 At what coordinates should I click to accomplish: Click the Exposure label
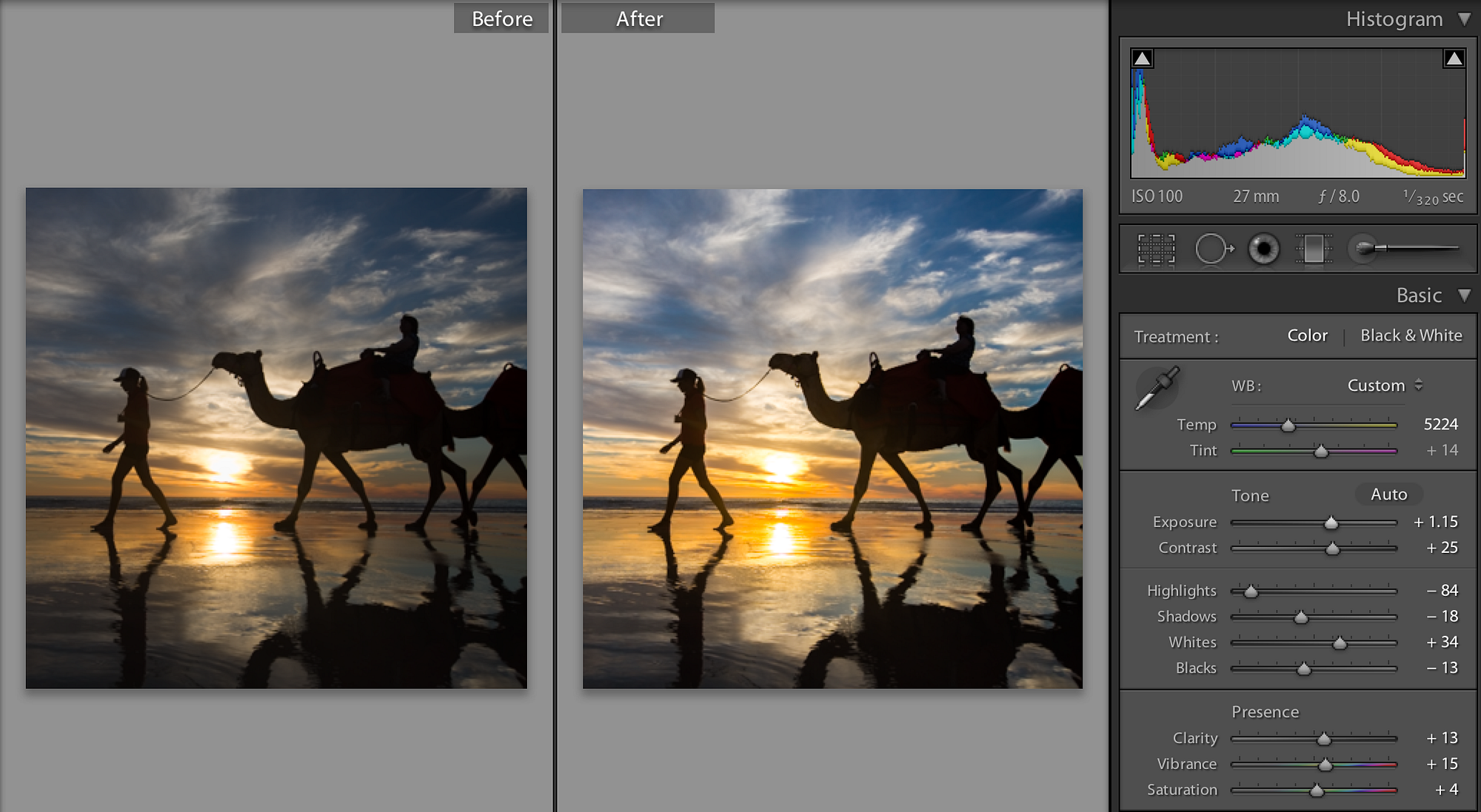pyautogui.click(x=1184, y=523)
